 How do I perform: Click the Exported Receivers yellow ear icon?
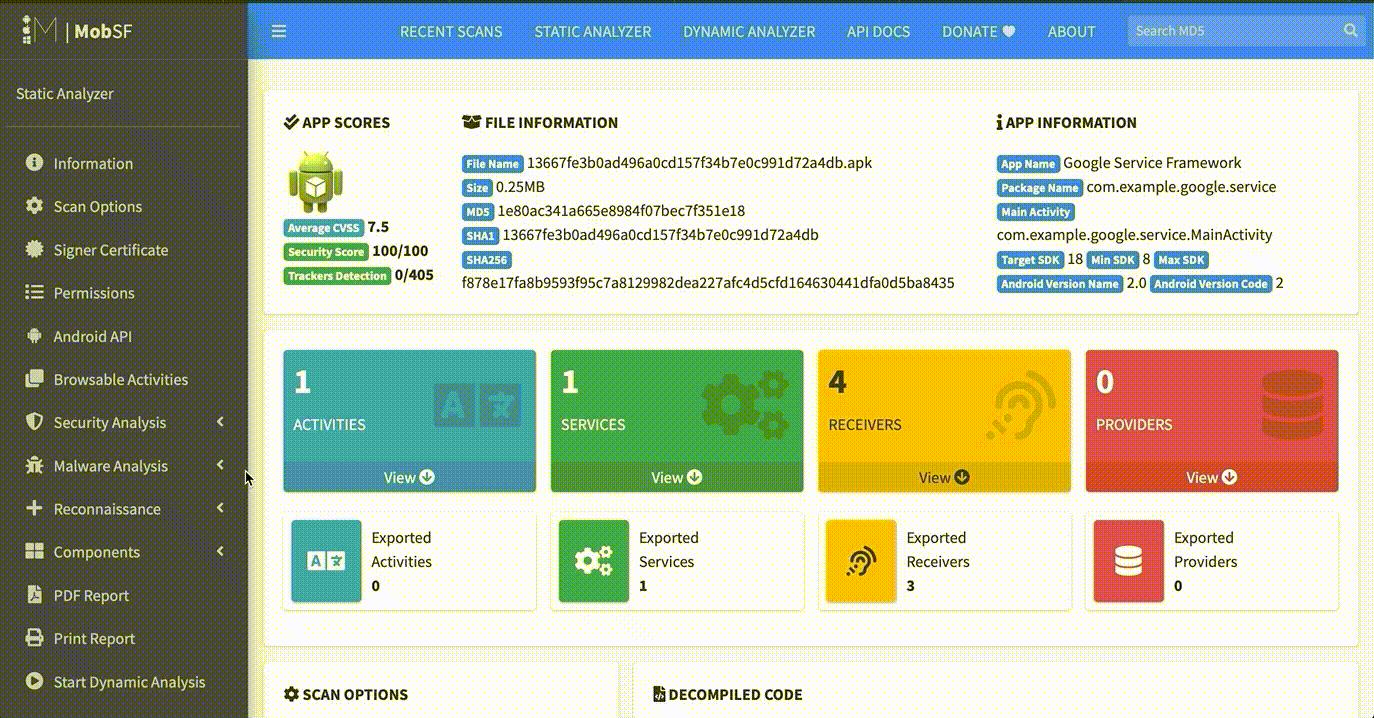pos(861,561)
